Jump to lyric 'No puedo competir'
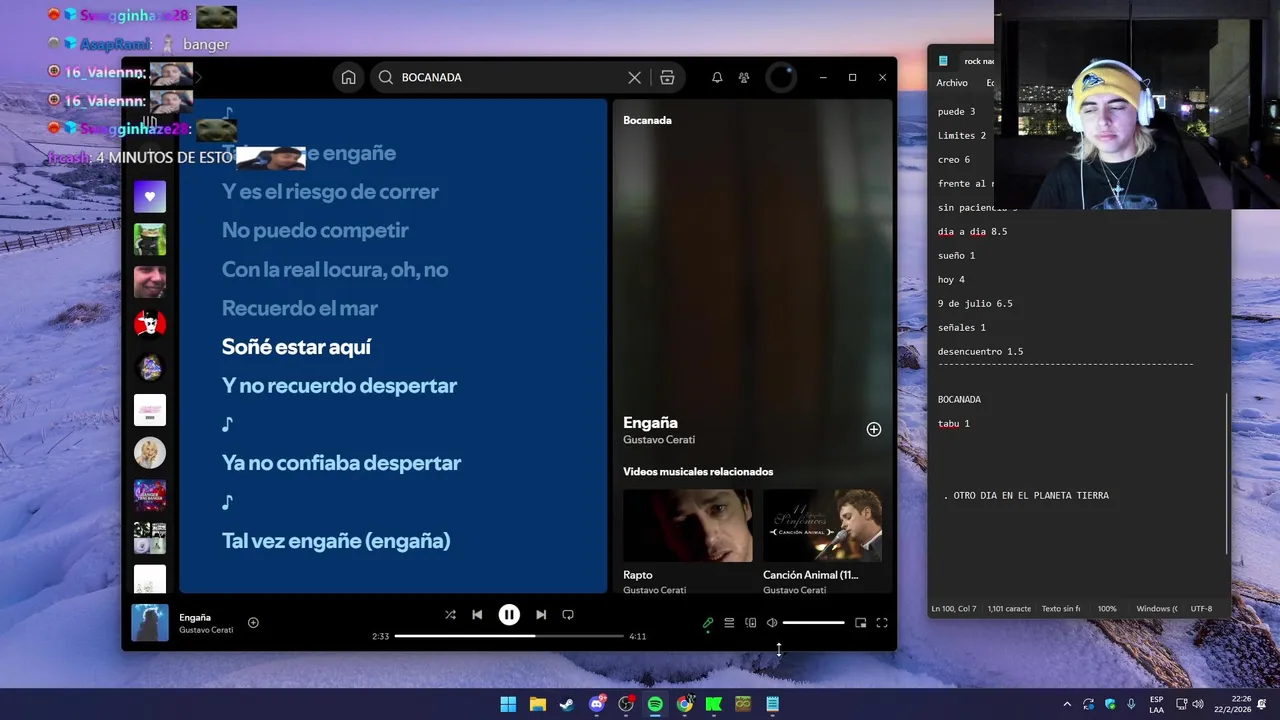Screen dimensions: 1280x720 [315, 231]
